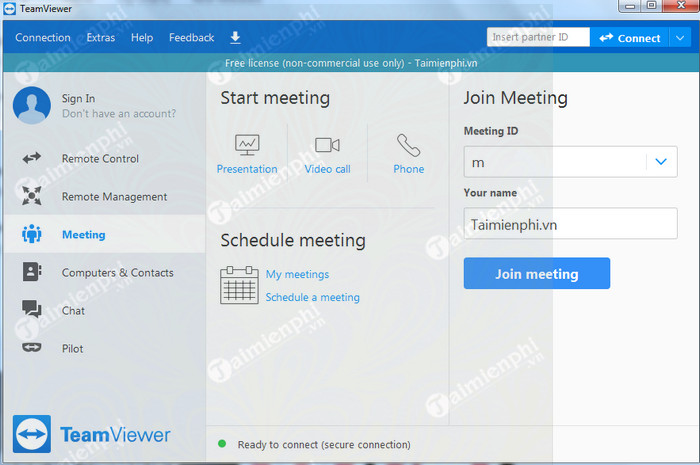Maximize the TeamViewer window

(652, 6)
